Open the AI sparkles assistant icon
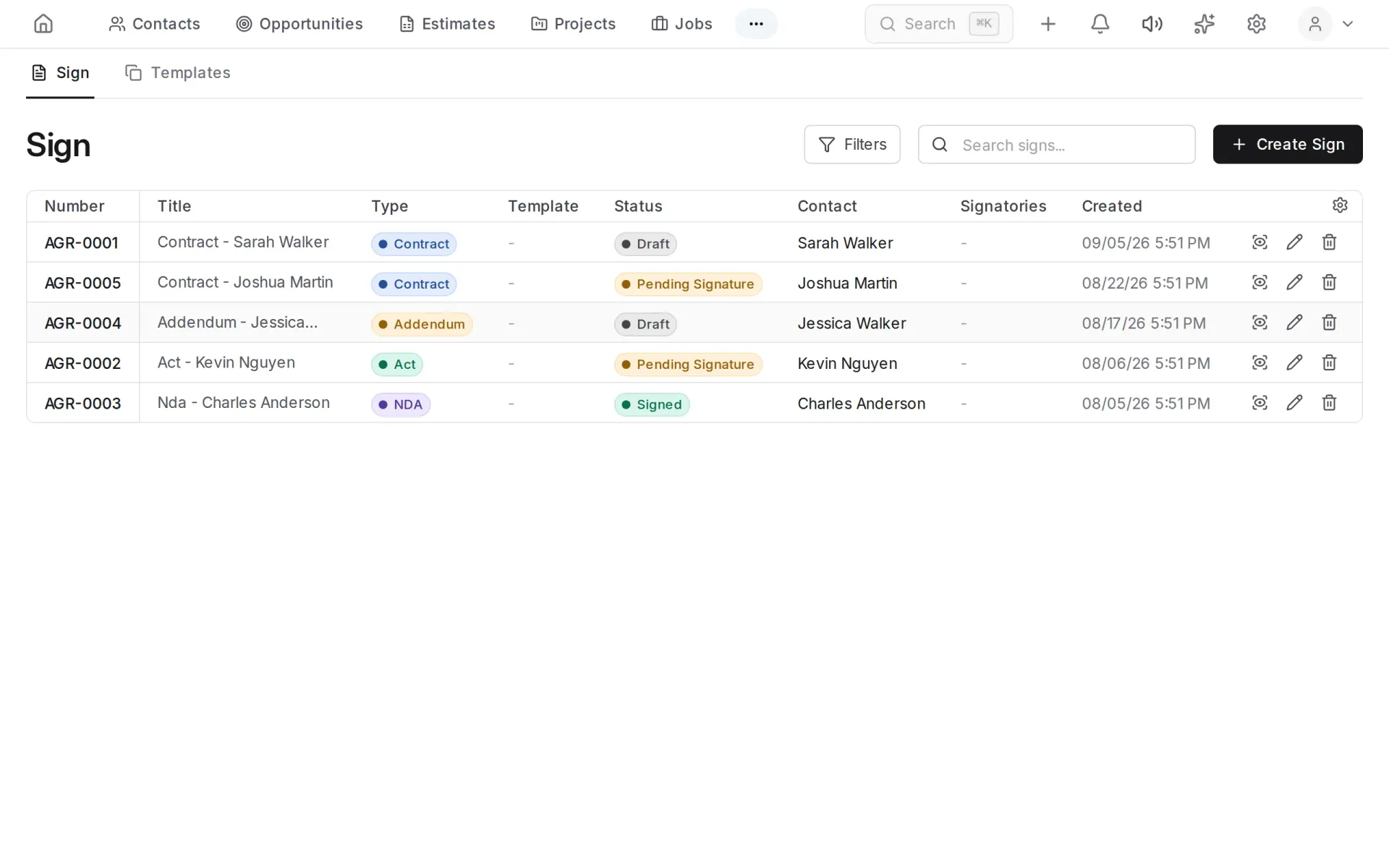Viewport: 1389px width, 868px height. click(1204, 24)
